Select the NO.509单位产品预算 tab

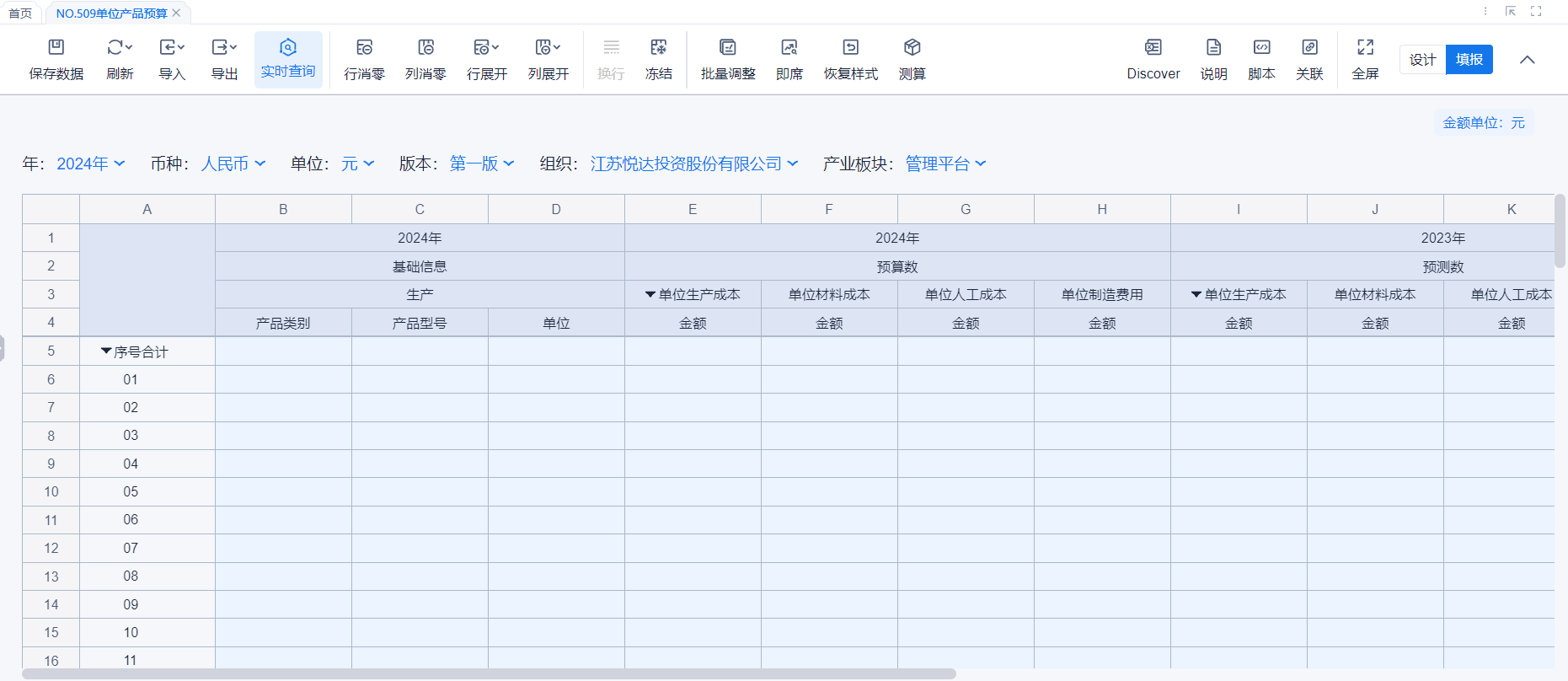coord(111,13)
